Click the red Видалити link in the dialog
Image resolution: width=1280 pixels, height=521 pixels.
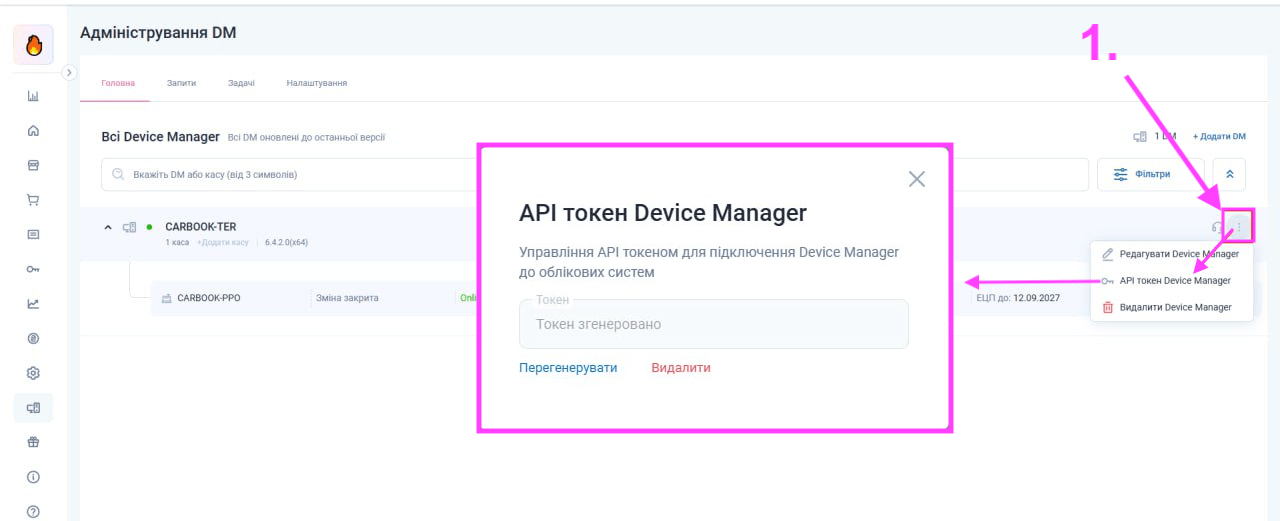(681, 368)
